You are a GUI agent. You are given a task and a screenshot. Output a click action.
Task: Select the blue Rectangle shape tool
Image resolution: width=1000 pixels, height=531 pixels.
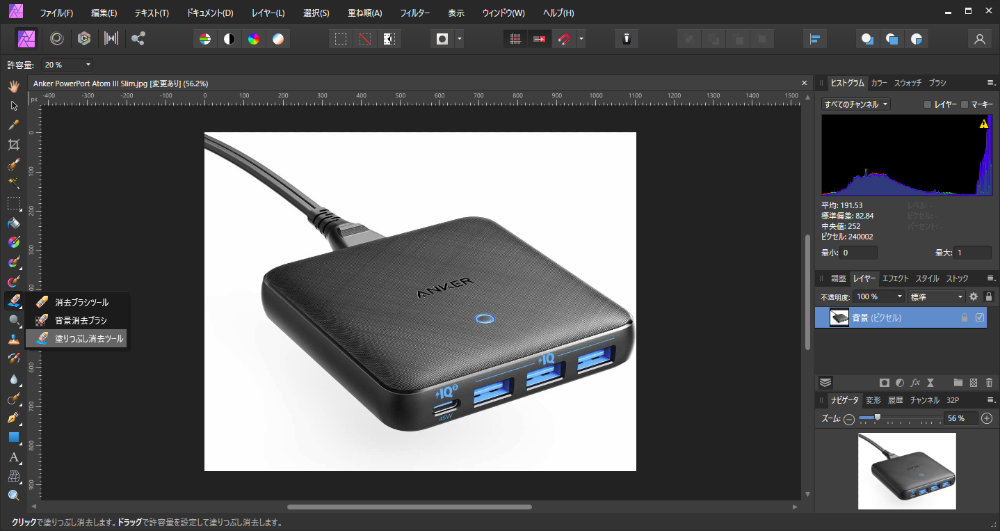(13, 437)
